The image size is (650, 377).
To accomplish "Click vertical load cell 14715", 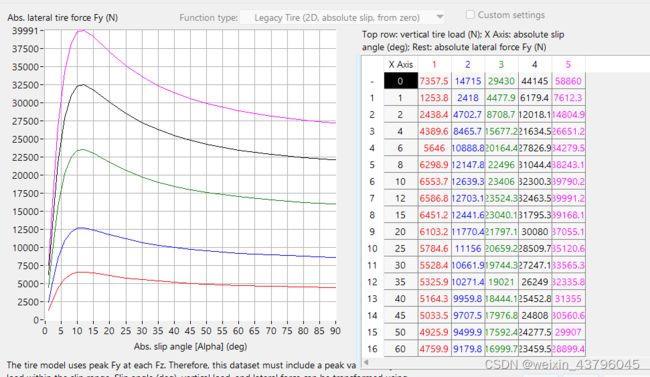I will coord(468,81).
